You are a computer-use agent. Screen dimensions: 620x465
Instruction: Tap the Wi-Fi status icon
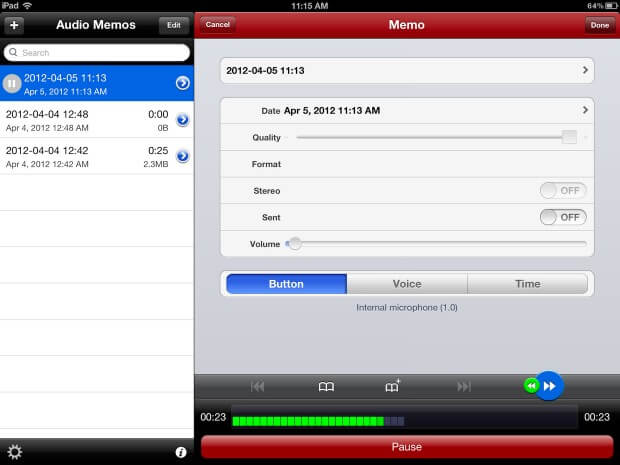click(x=27, y=5)
